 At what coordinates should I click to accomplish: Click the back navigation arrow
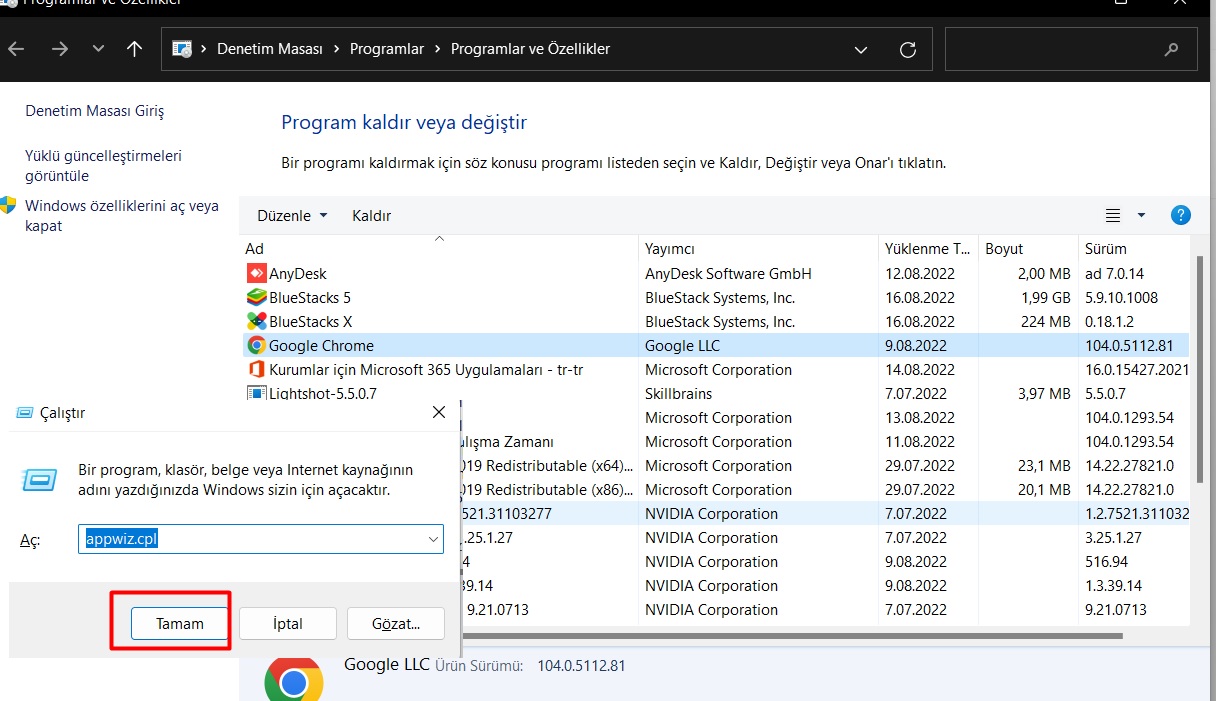pos(17,48)
